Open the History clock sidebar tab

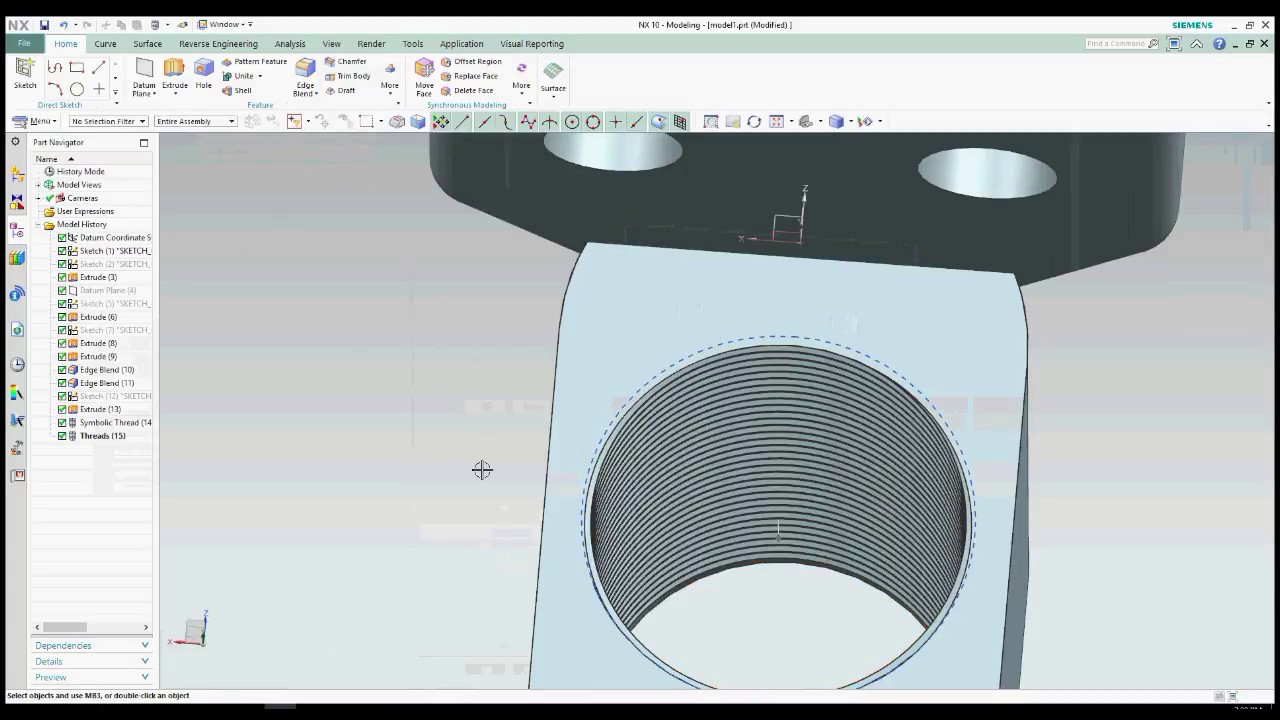(17, 365)
